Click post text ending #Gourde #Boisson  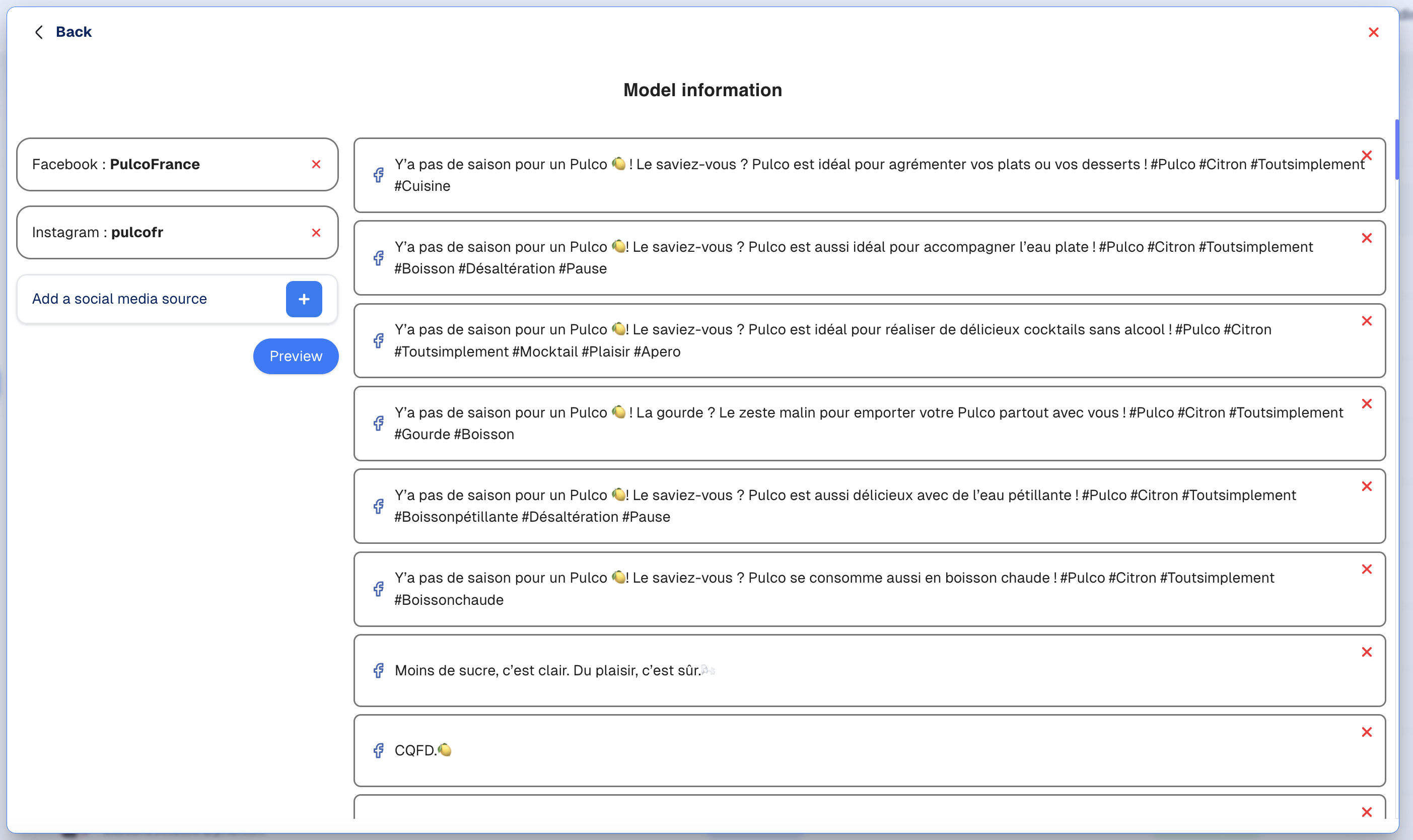click(869, 424)
